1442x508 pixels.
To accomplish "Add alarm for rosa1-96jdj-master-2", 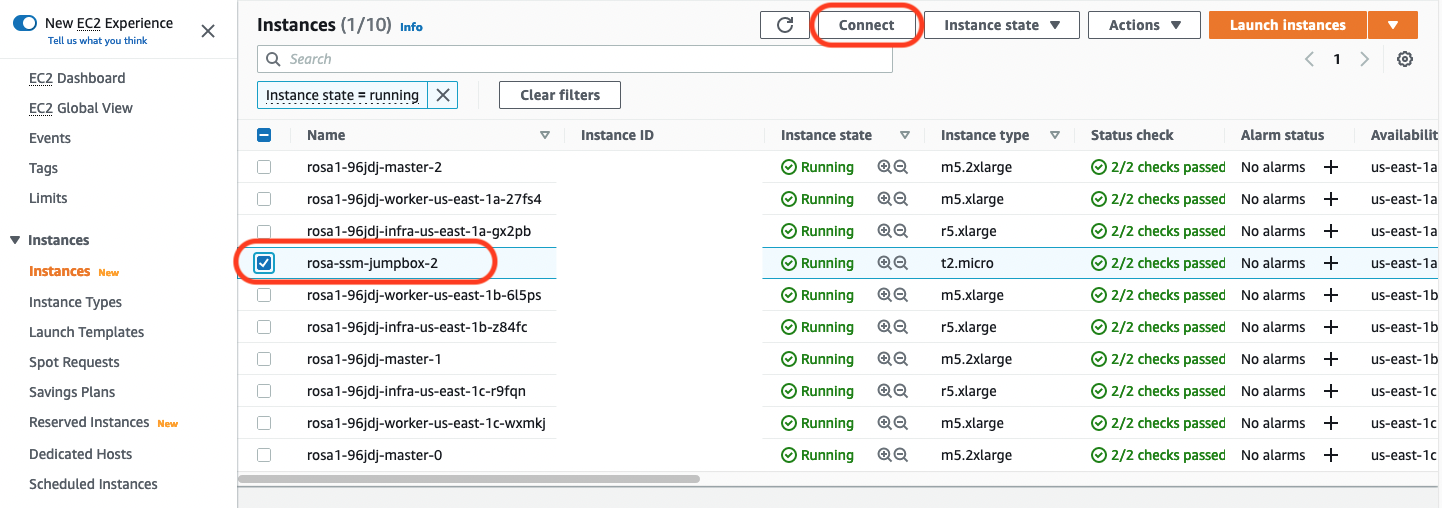I will (x=1331, y=167).
